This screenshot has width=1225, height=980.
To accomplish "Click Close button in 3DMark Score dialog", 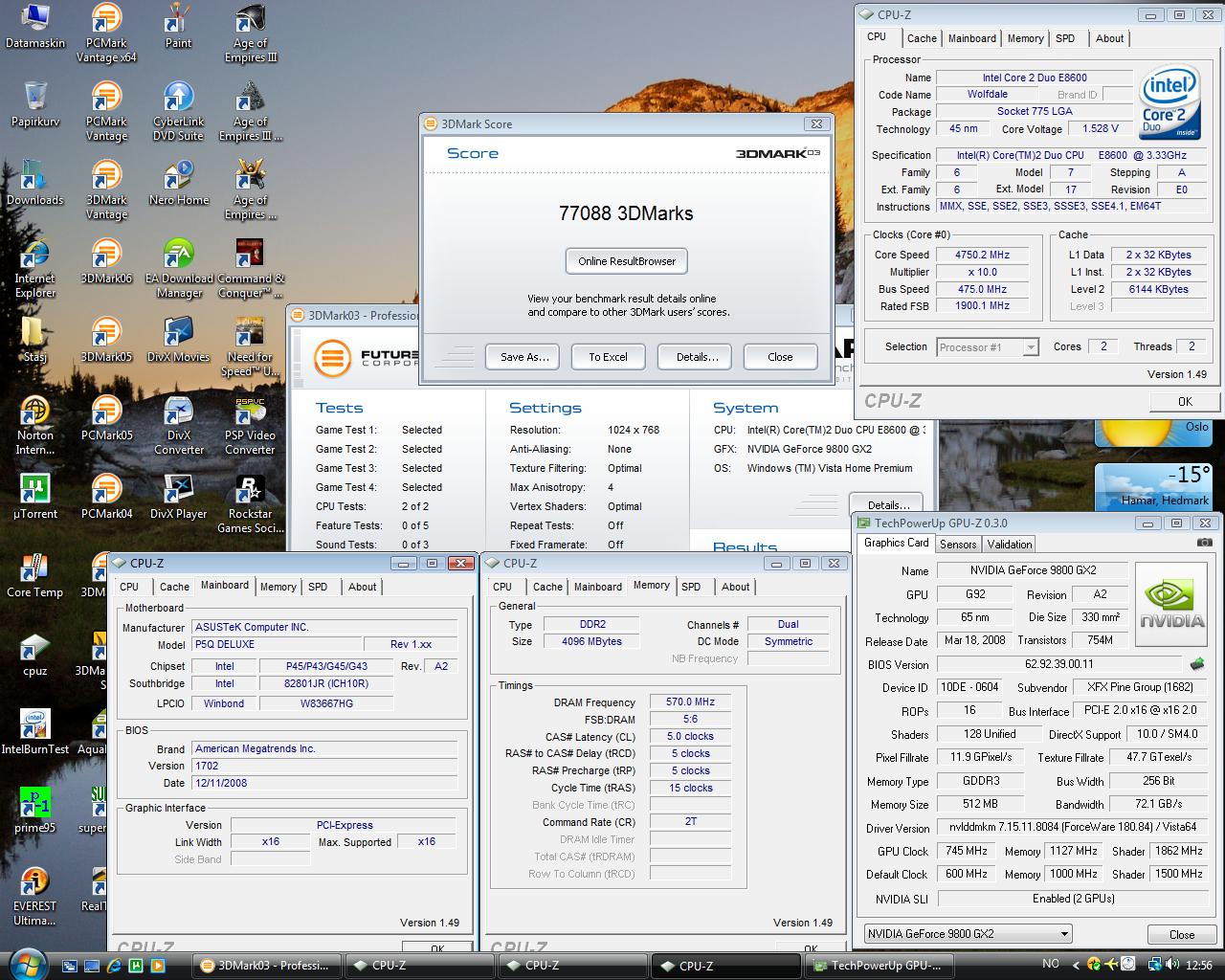I will (780, 357).
